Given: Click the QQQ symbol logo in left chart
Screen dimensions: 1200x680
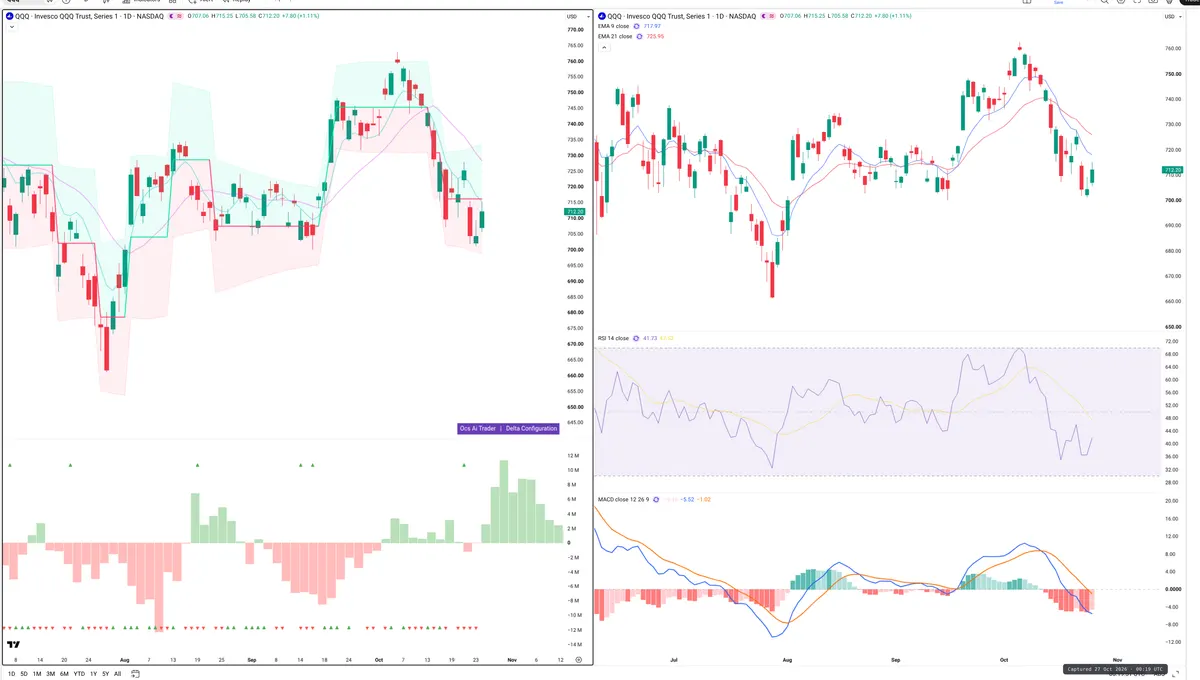Looking at the screenshot, I should pyautogui.click(x=9, y=16).
